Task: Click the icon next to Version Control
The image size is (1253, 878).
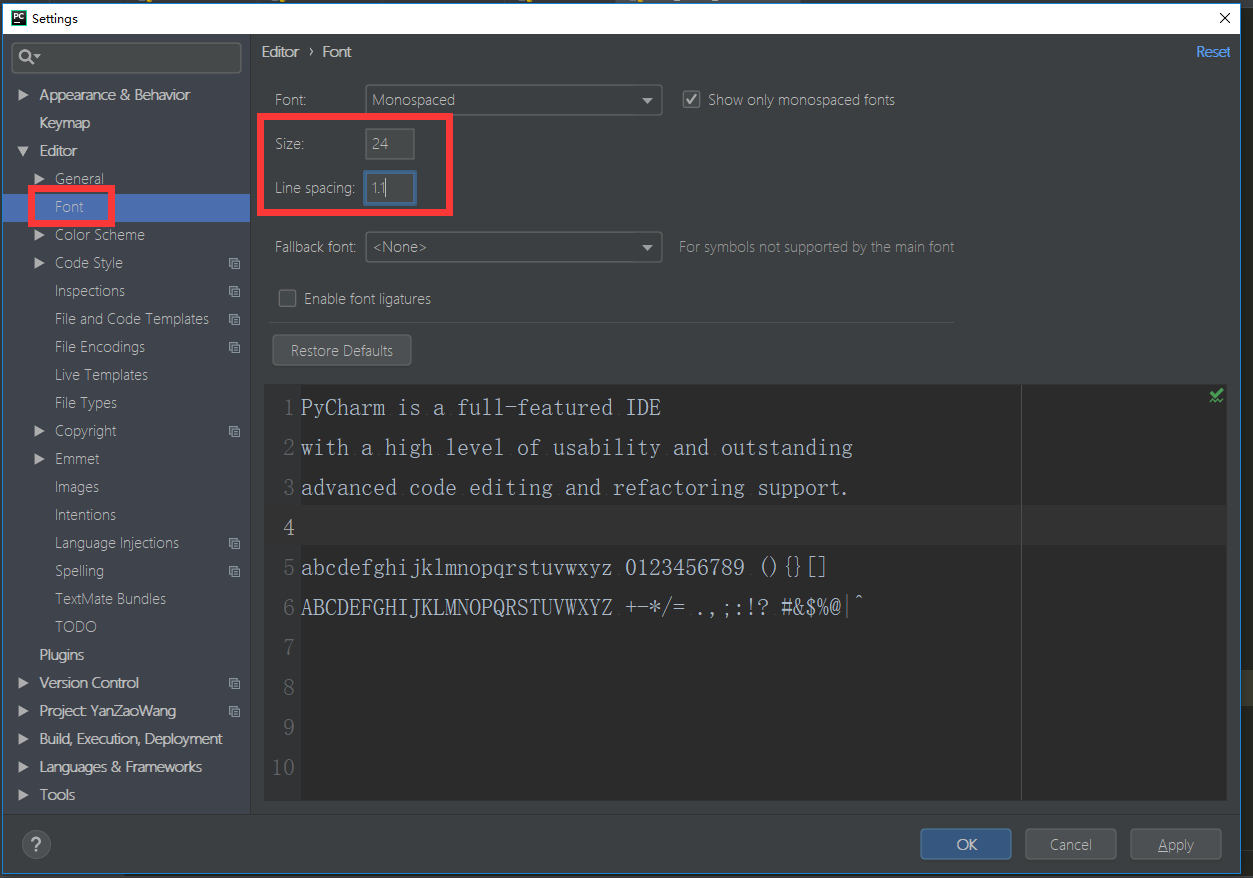Action: [x=234, y=683]
